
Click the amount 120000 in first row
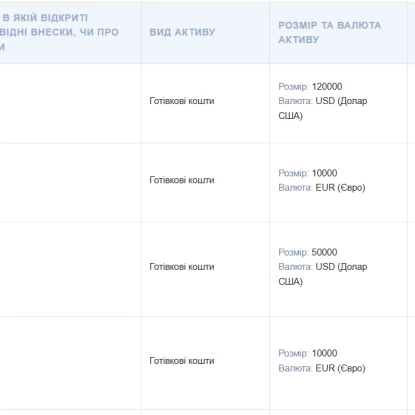327,87
